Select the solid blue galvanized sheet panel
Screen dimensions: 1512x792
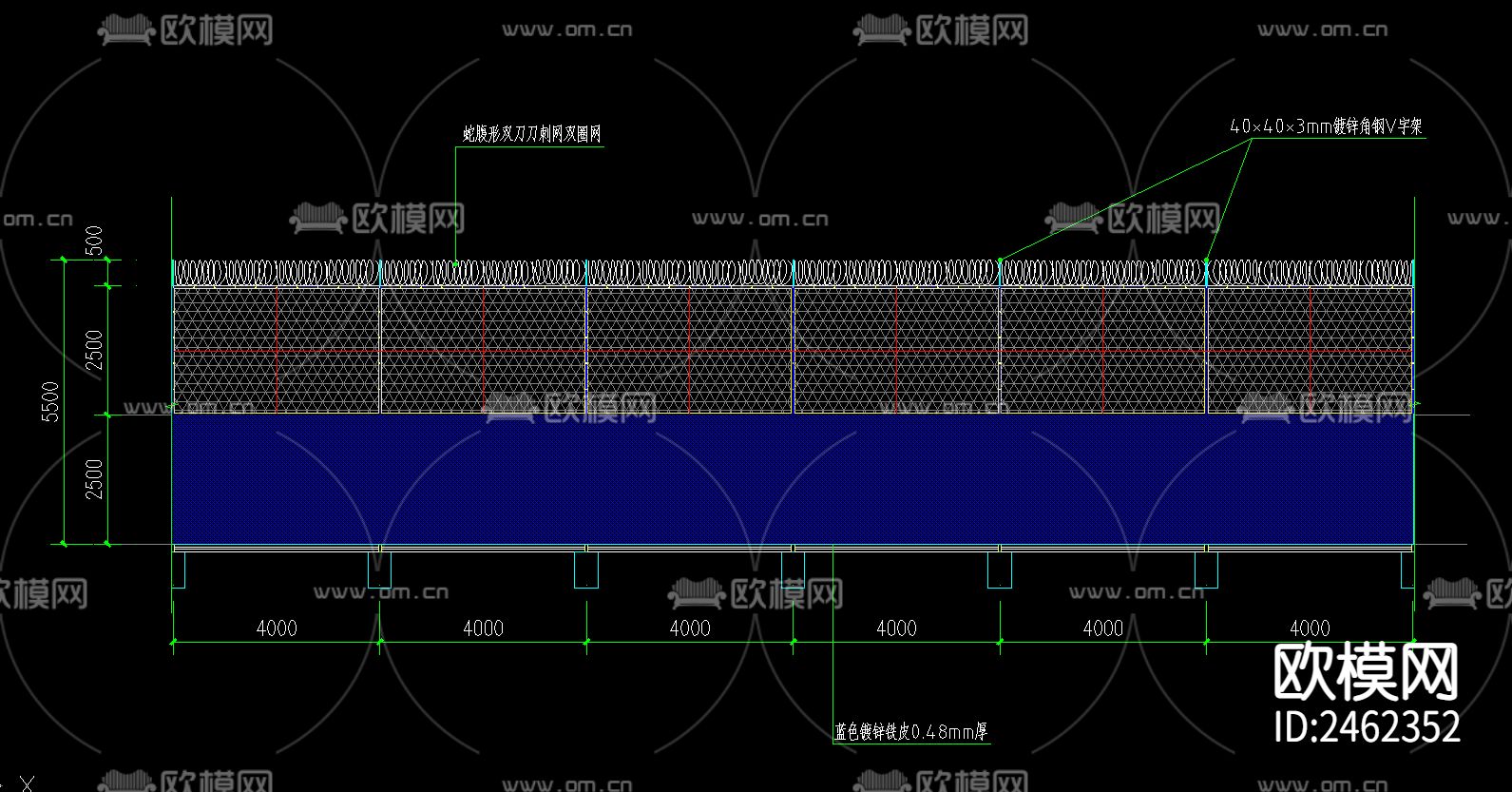point(793,479)
